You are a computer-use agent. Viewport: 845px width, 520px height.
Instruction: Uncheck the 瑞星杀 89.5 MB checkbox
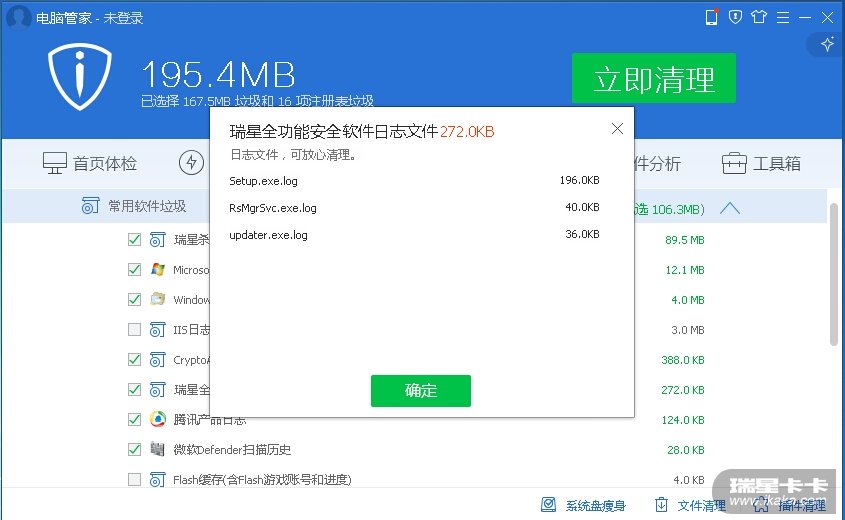(134, 239)
